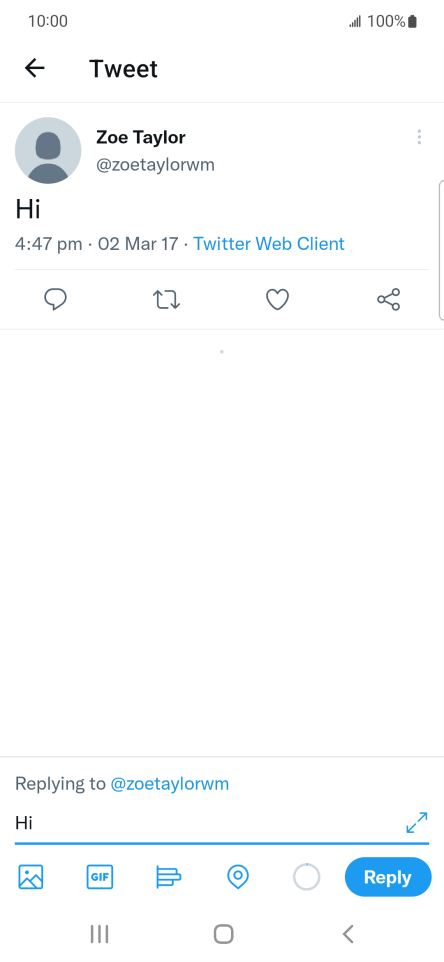Add a GIF to the reply
The height and width of the screenshot is (962, 444).
pos(100,877)
